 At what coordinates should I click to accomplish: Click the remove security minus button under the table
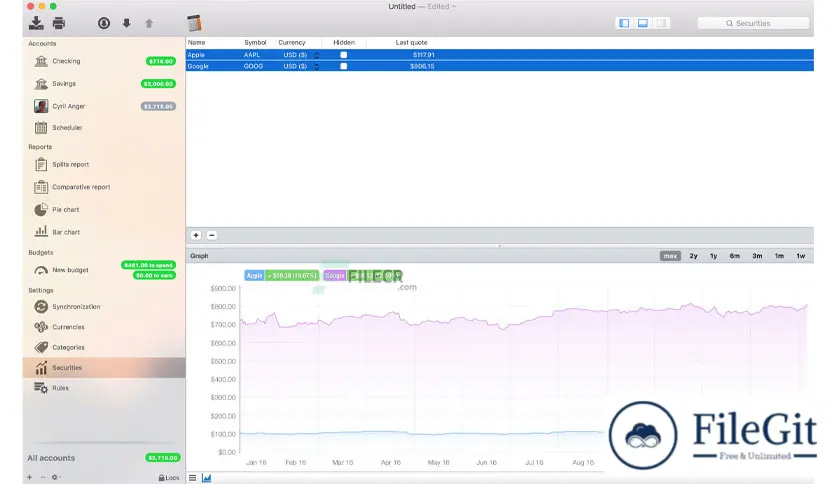tap(212, 235)
